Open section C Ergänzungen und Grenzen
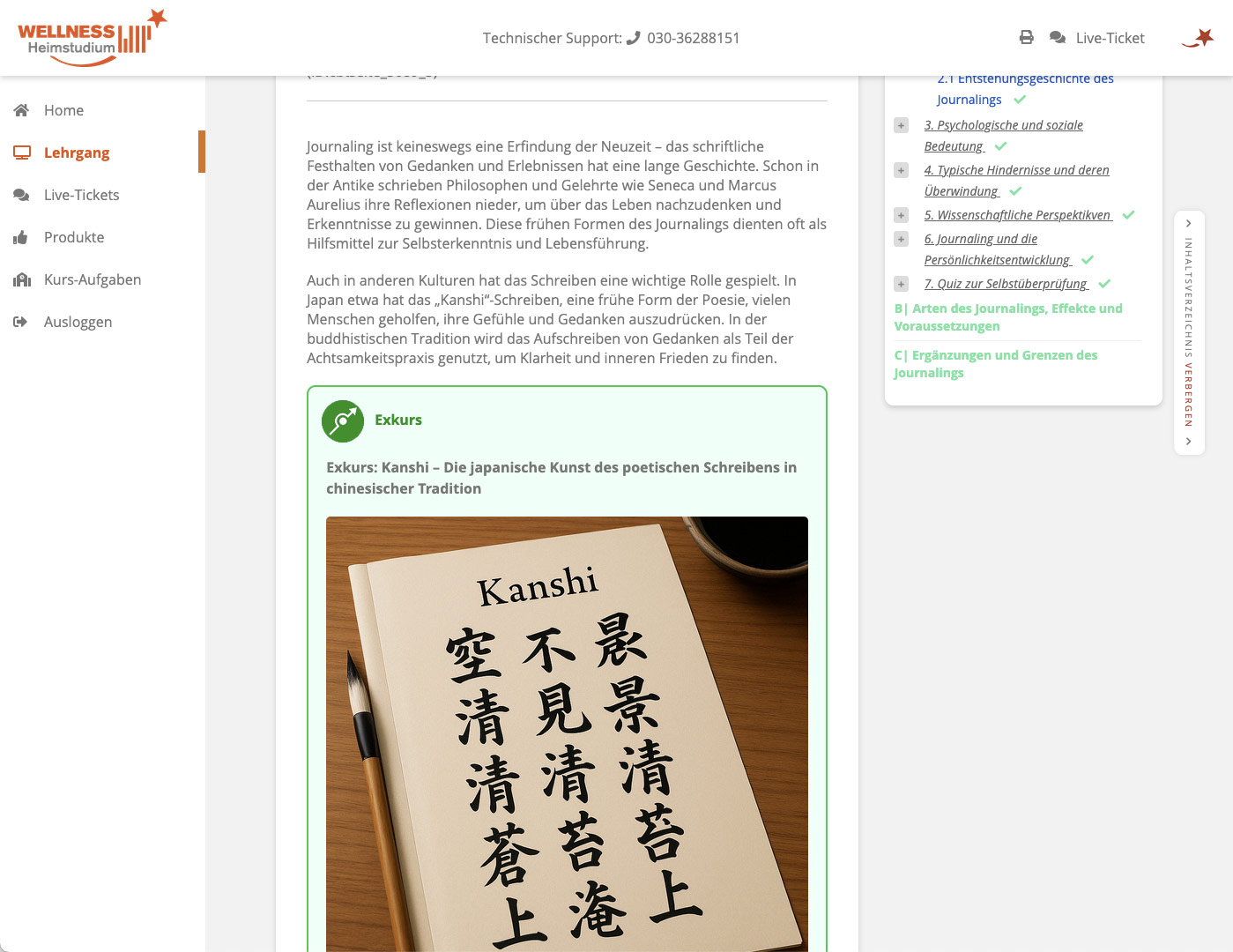 (996, 364)
